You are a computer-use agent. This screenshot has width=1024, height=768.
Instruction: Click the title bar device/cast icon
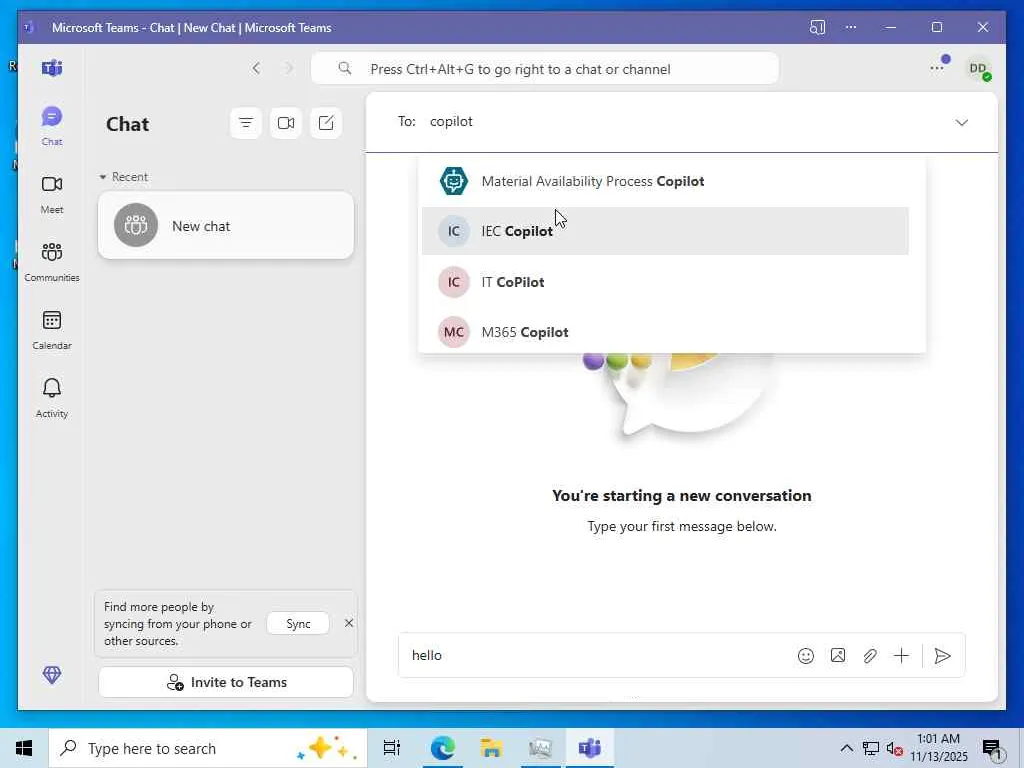tap(817, 27)
